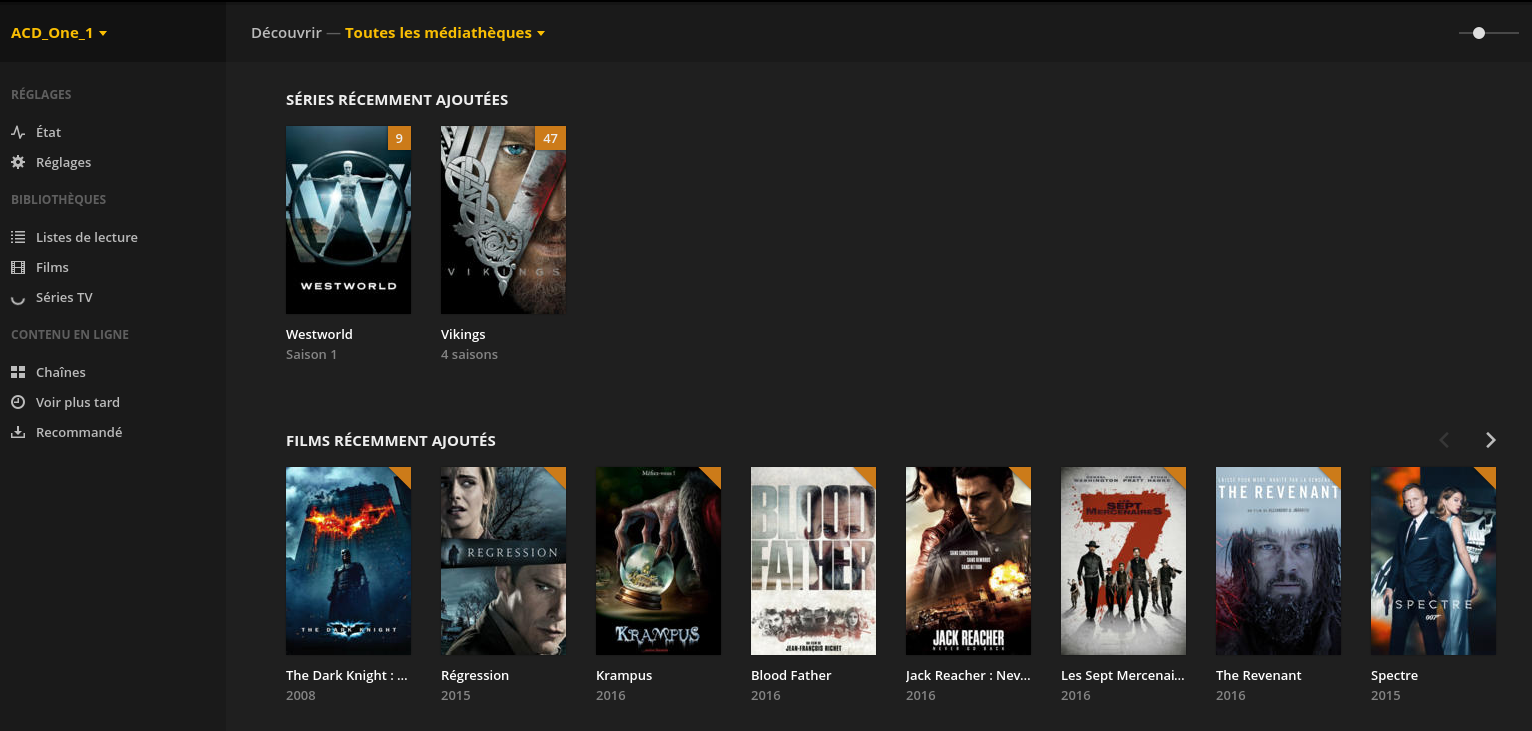Click the Séries TV loading icon
This screenshot has width=1532, height=731.
pyautogui.click(x=17, y=298)
